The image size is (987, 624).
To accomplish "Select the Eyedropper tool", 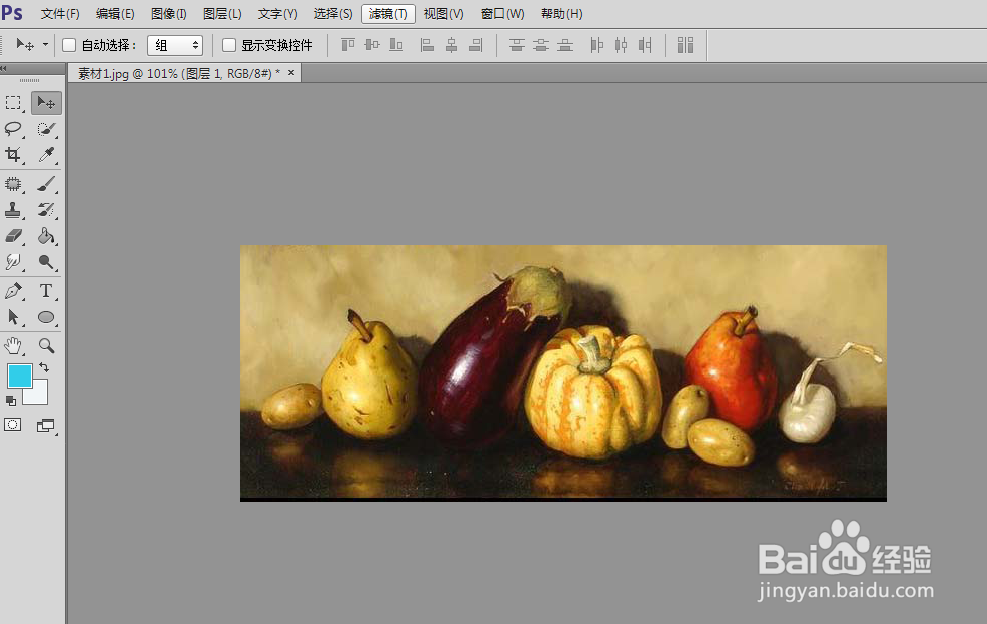I will tap(46, 155).
